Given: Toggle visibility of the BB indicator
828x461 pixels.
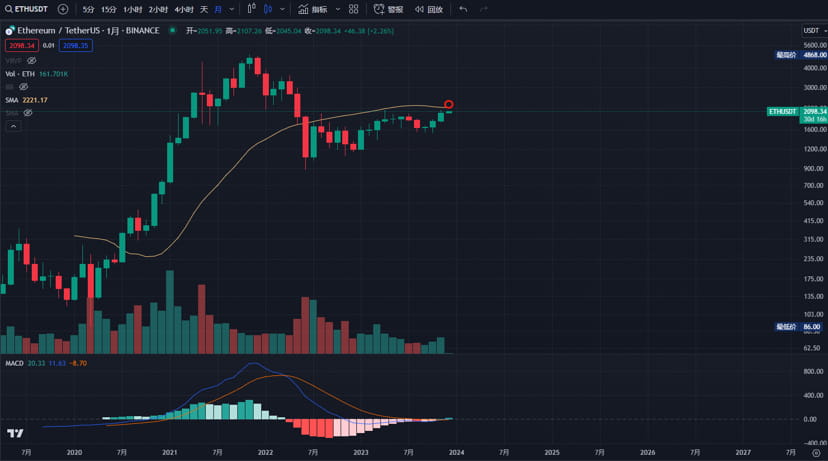Looking at the screenshot, I should [x=23, y=87].
